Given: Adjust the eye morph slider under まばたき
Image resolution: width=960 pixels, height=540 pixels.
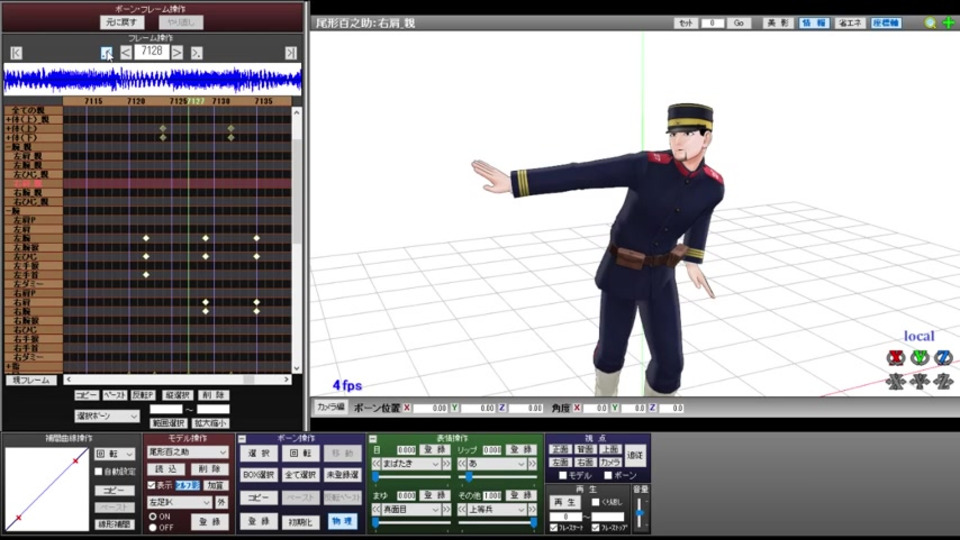Looking at the screenshot, I should coord(411,476).
